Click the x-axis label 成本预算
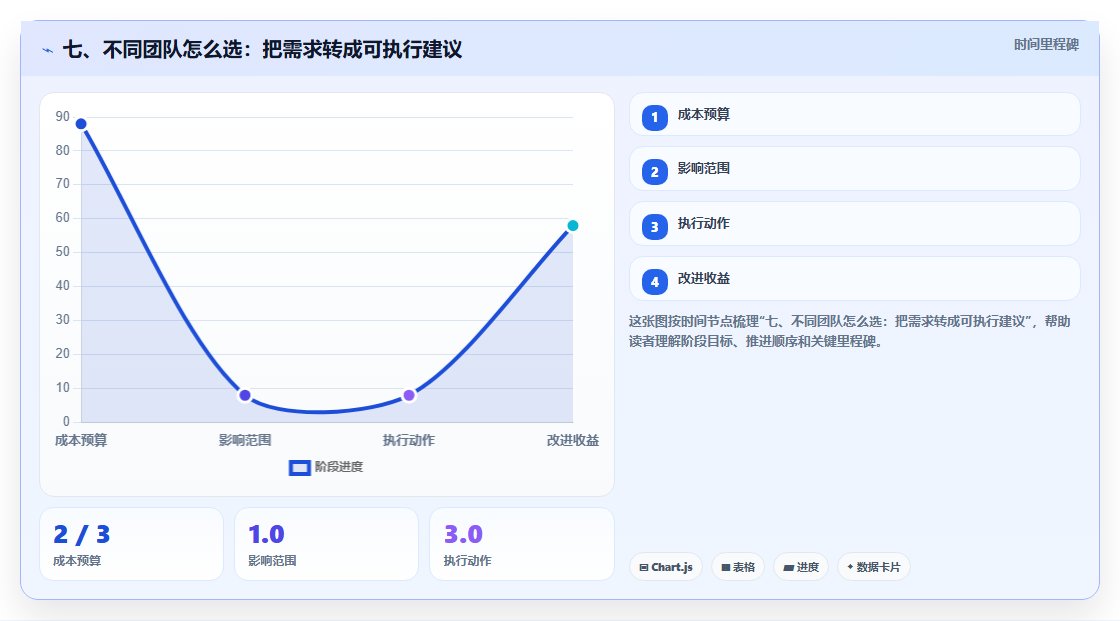1120x621 pixels. pos(81,440)
